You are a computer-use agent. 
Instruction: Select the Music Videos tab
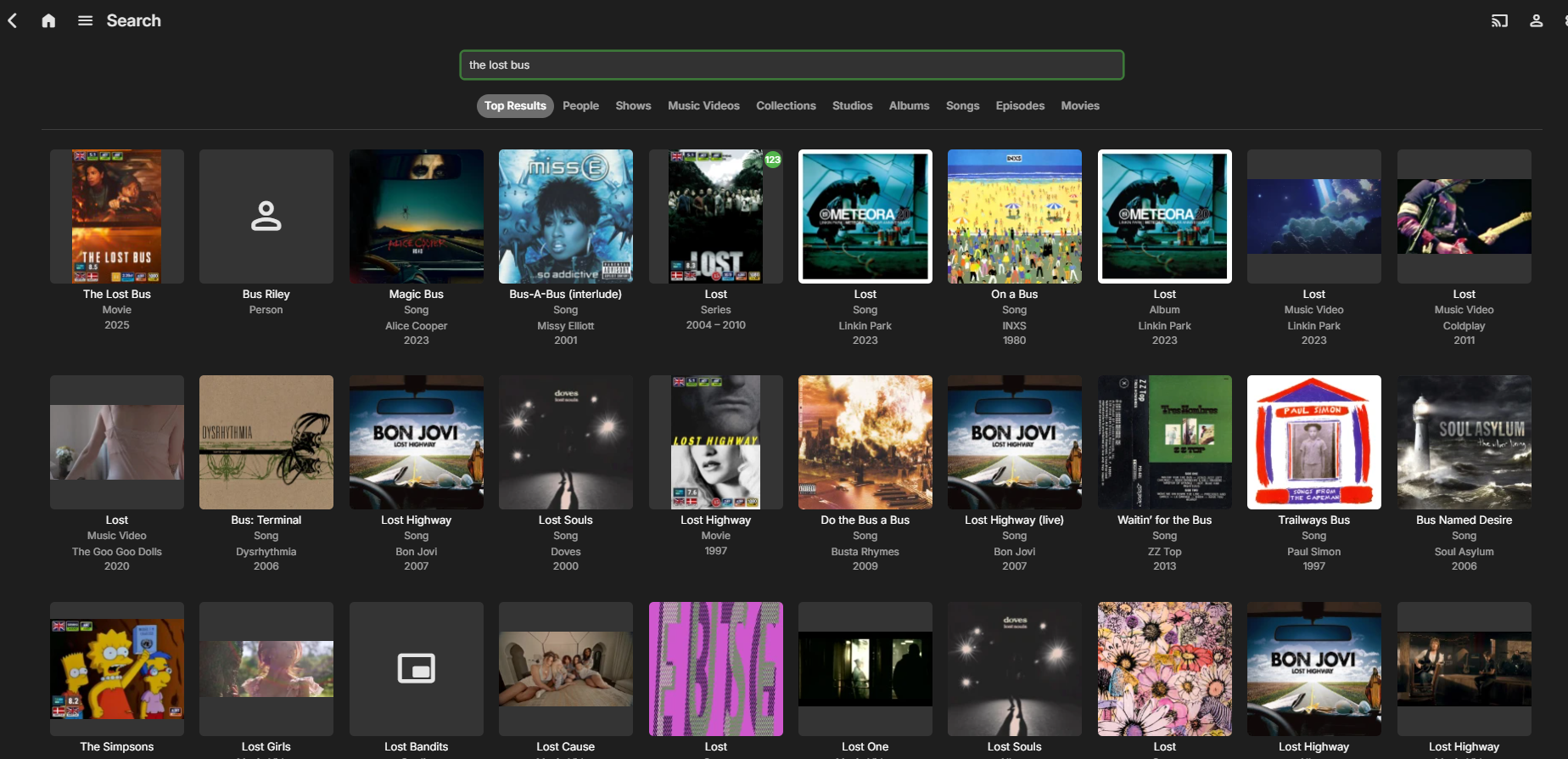click(x=703, y=106)
